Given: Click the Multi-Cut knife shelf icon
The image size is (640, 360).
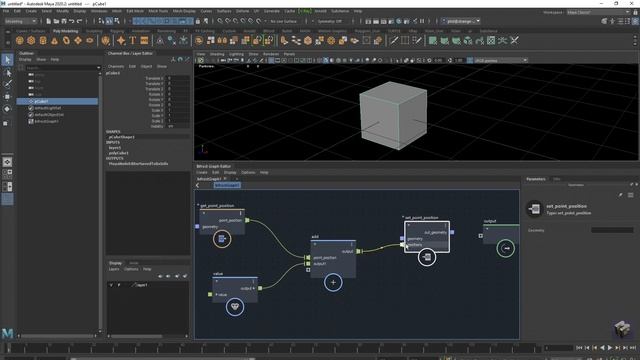Looking at the screenshot, I should coord(393,40).
